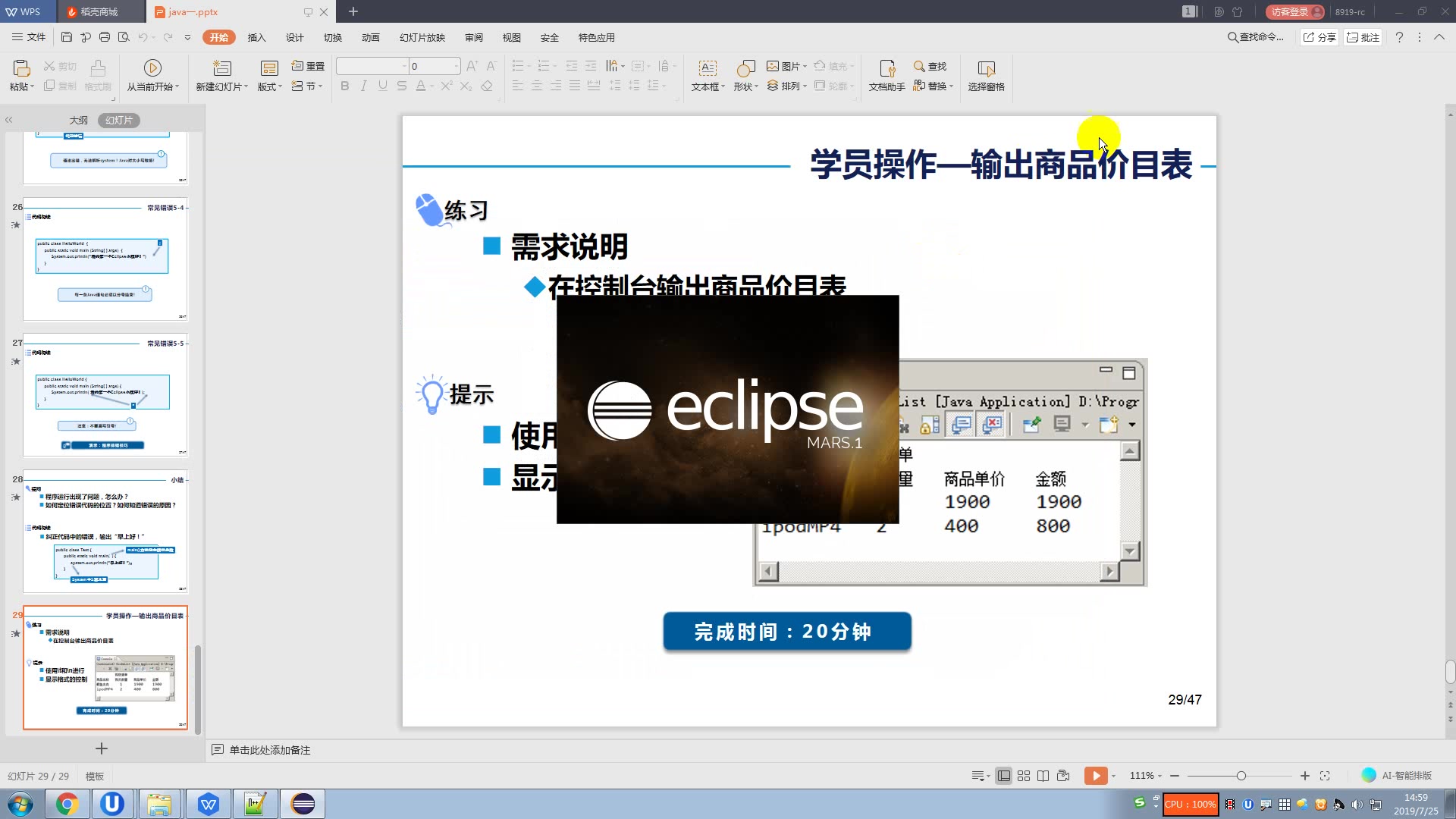Open font name combo box dropdown
1456x819 pixels.
(404, 66)
